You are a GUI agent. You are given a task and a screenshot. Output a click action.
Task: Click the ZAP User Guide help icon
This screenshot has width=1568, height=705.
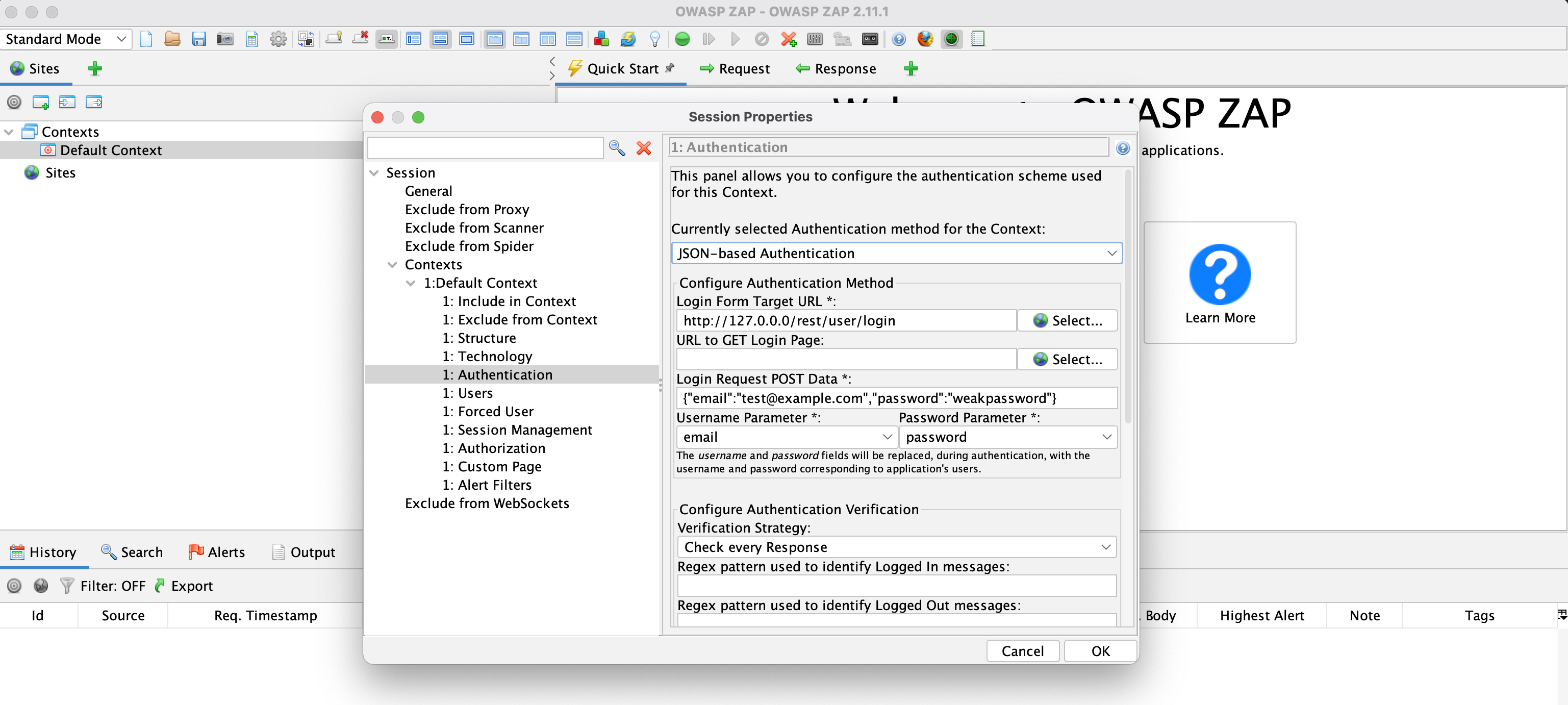pyautogui.click(x=898, y=39)
